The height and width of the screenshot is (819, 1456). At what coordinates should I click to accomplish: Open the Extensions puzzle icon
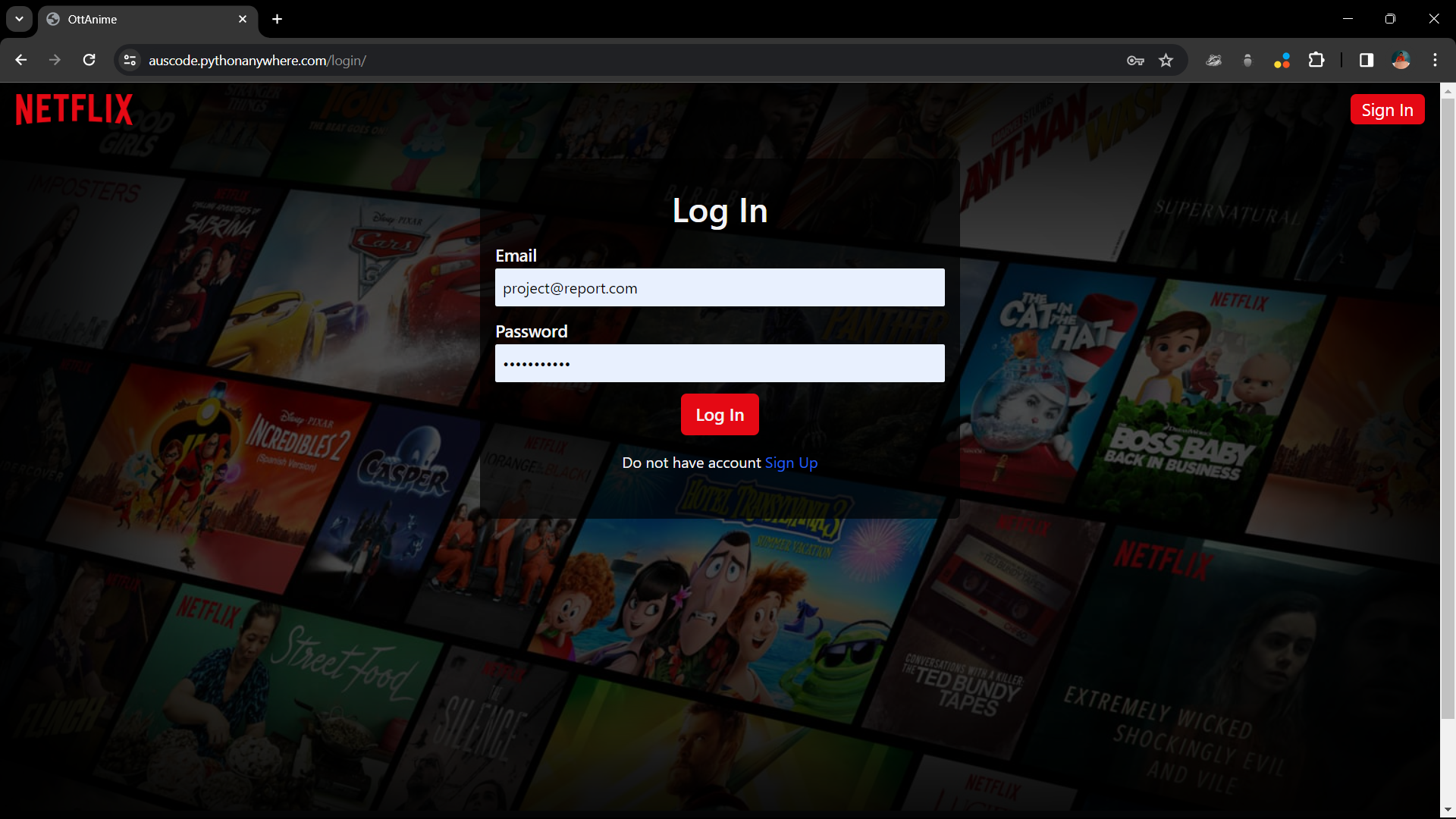pyautogui.click(x=1316, y=60)
